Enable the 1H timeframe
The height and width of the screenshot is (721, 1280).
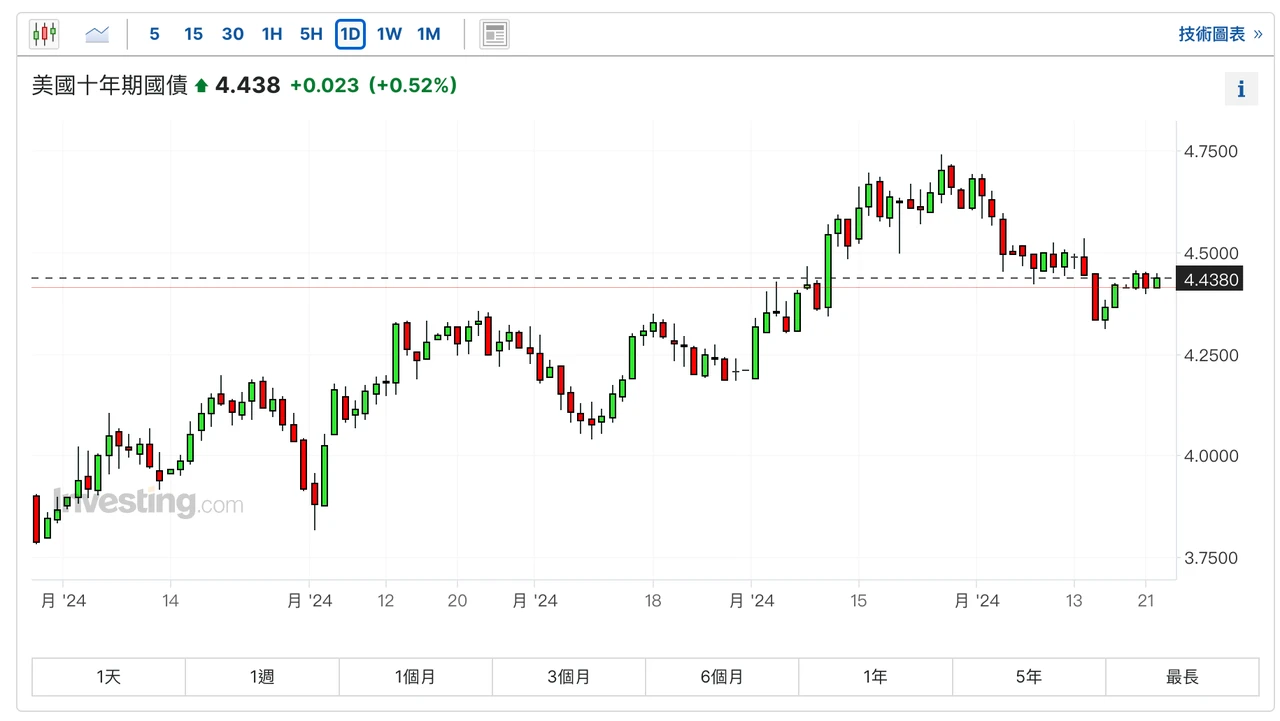pos(271,33)
